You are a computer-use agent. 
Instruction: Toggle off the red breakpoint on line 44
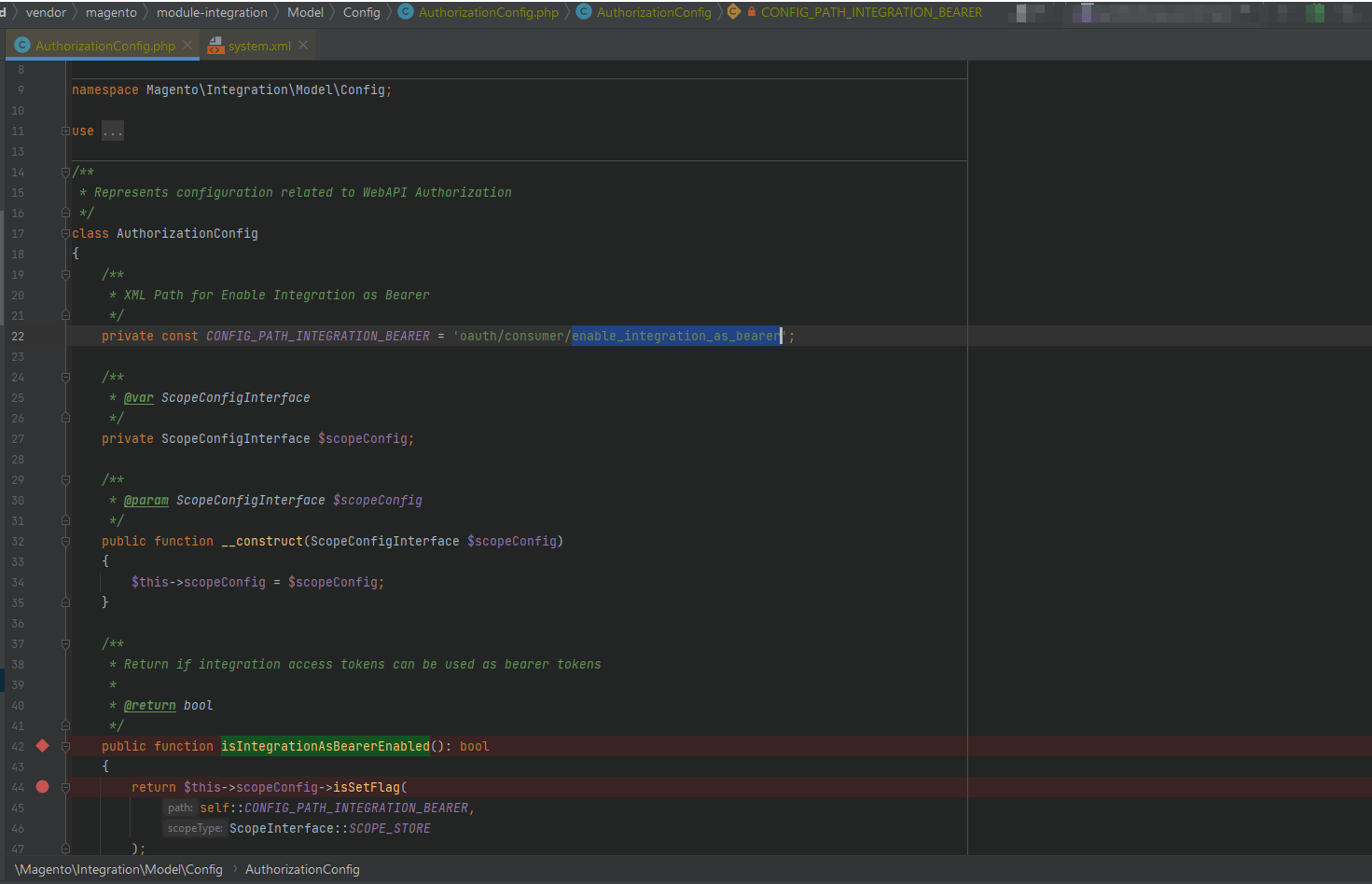[x=42, y=786]
